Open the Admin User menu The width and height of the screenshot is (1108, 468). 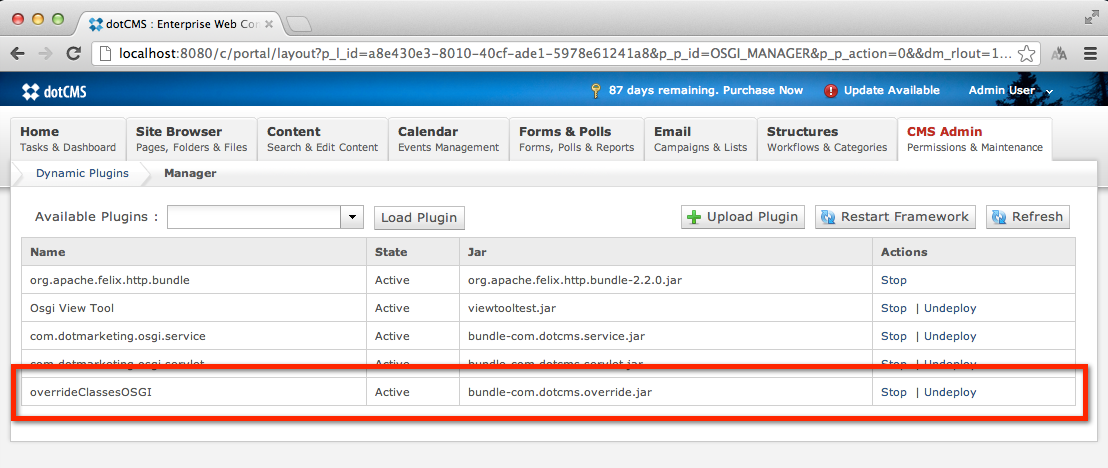tap(1010, 91)
